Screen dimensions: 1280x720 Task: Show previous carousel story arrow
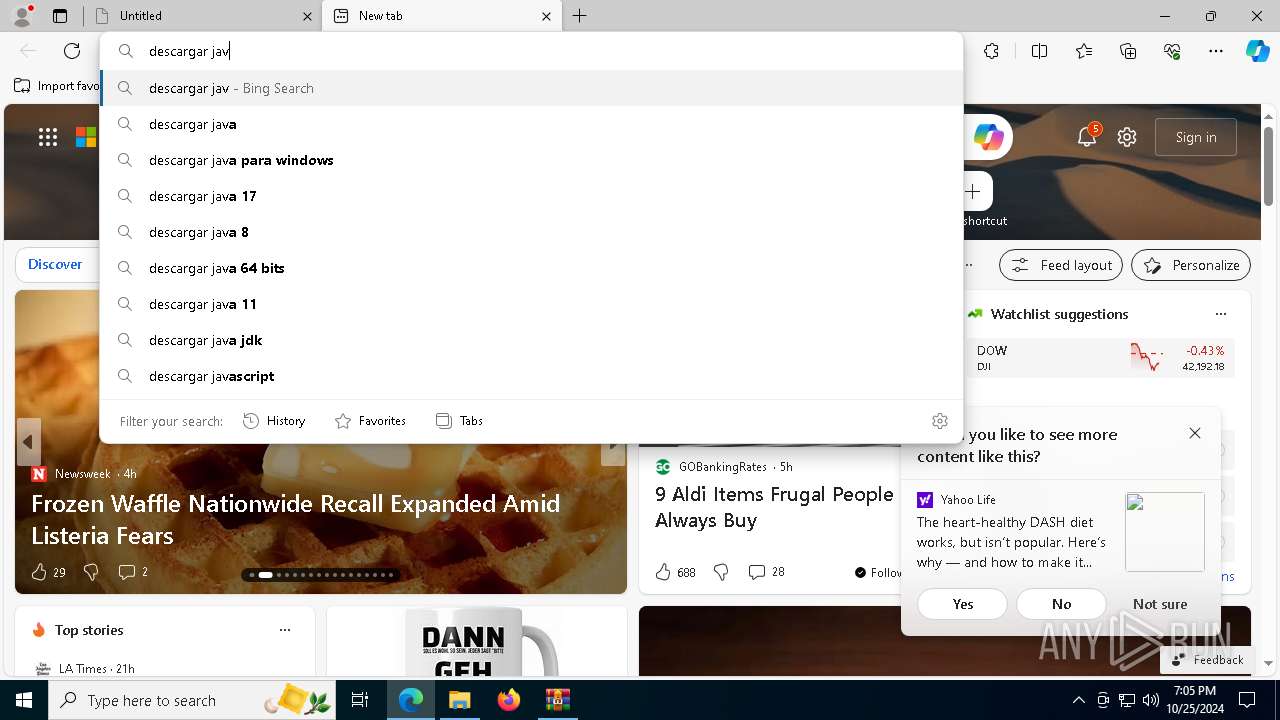tap(28, 441)
